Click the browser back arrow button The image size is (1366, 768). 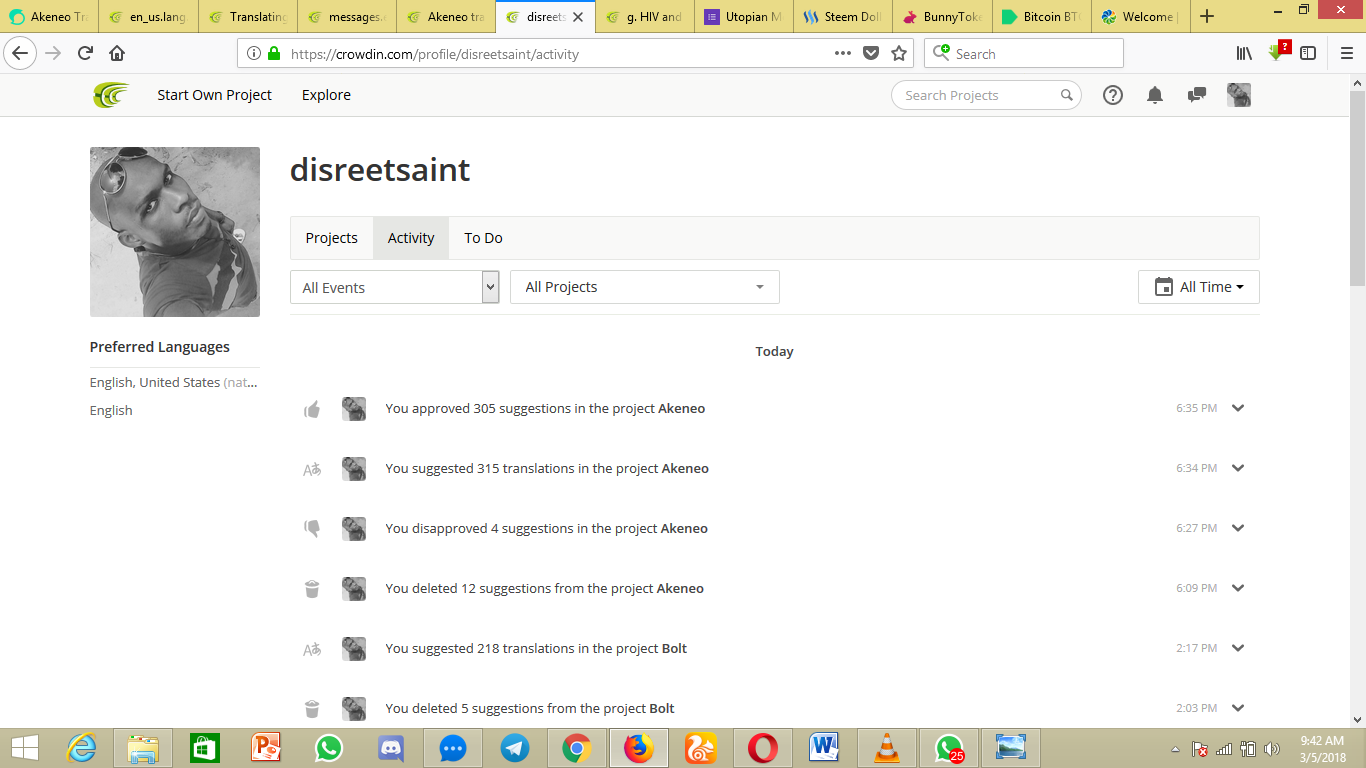coord(20,53)
